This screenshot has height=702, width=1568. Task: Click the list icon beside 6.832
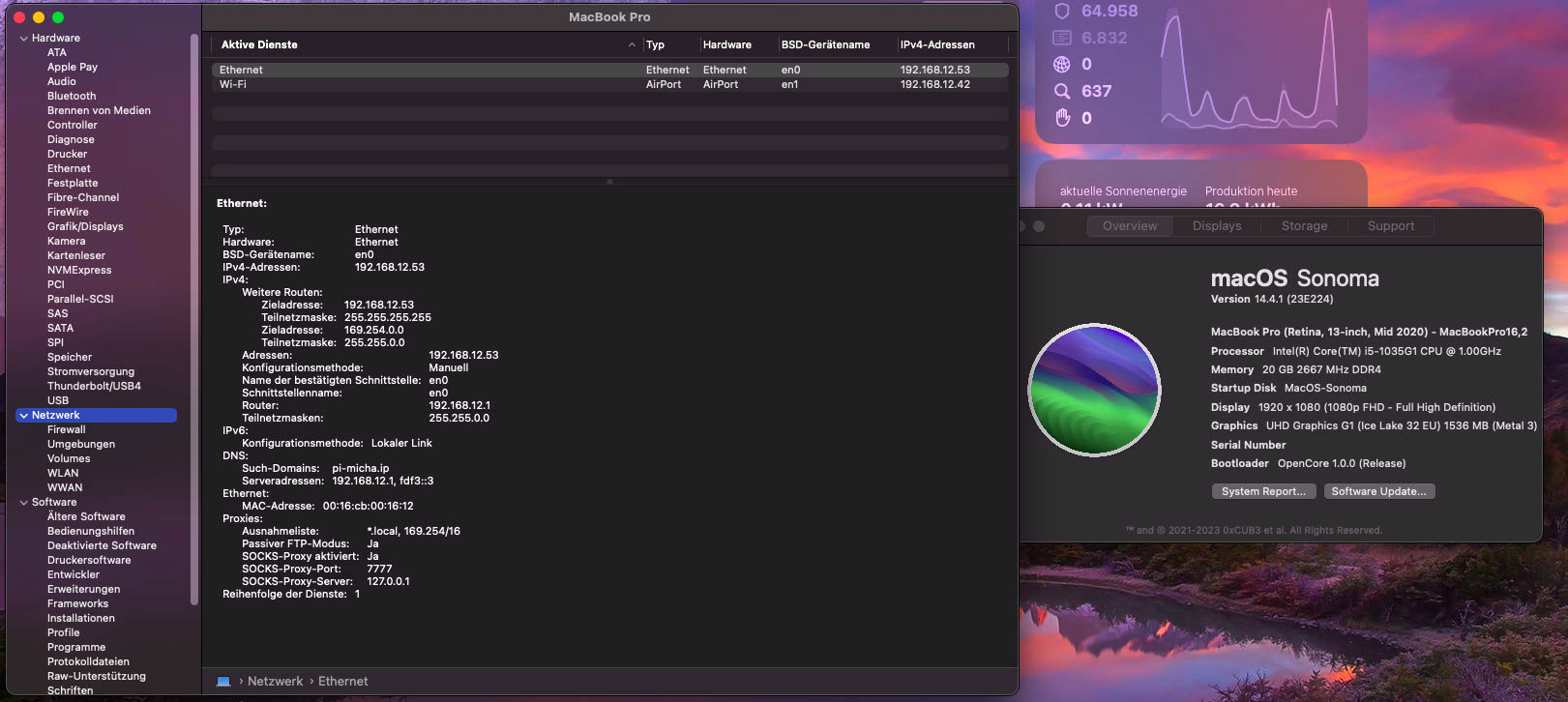(1062, 38)
